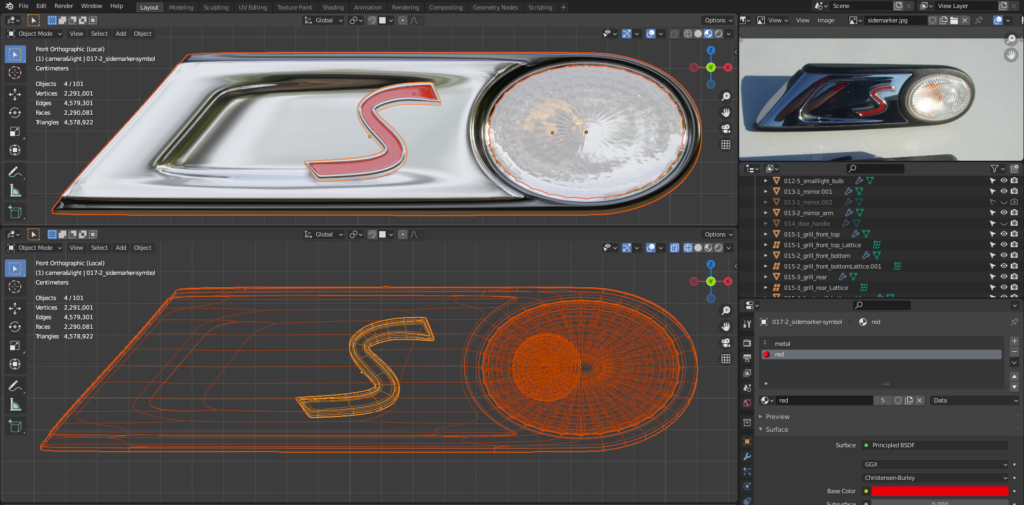Open Options dropdown in top viewport
The image size is (1024, 505).
(x=718, y=20)
